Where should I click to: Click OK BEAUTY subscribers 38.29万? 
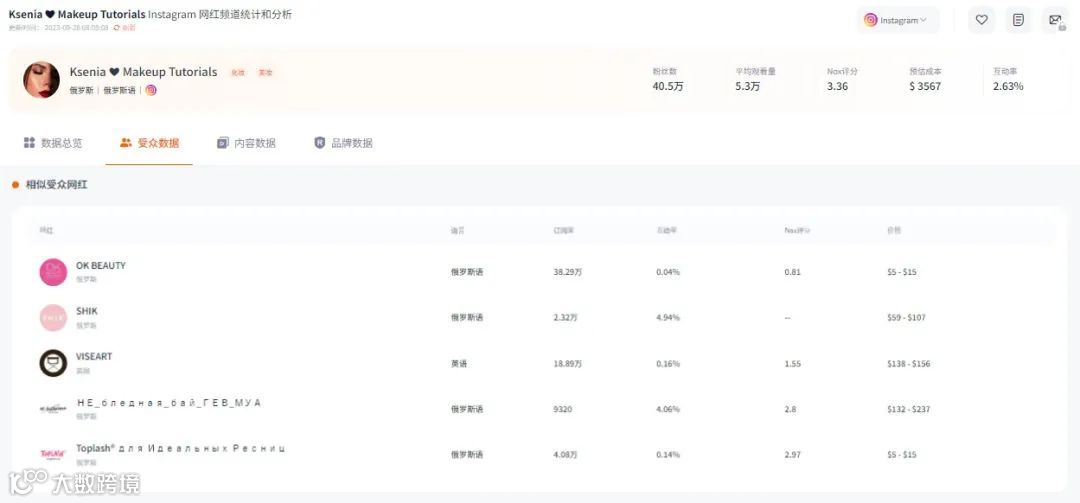(568, 272)
